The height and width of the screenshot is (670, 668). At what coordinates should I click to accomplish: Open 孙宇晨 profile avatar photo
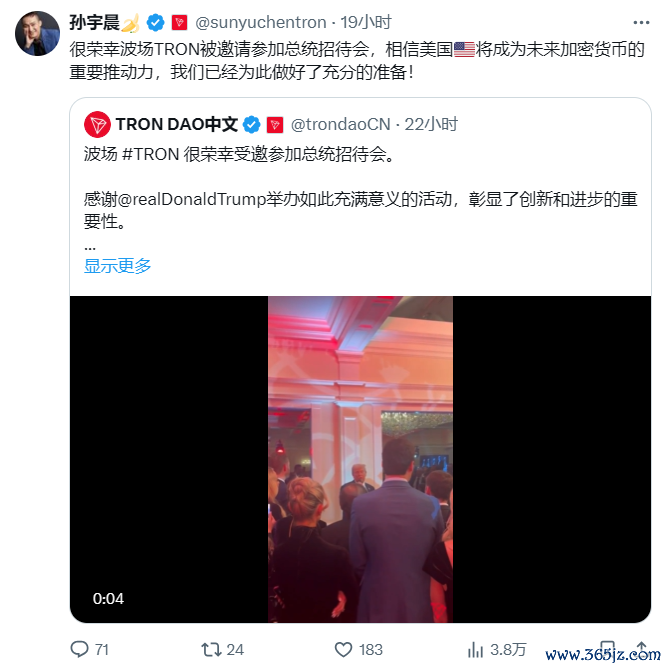[x=37, y=33]
